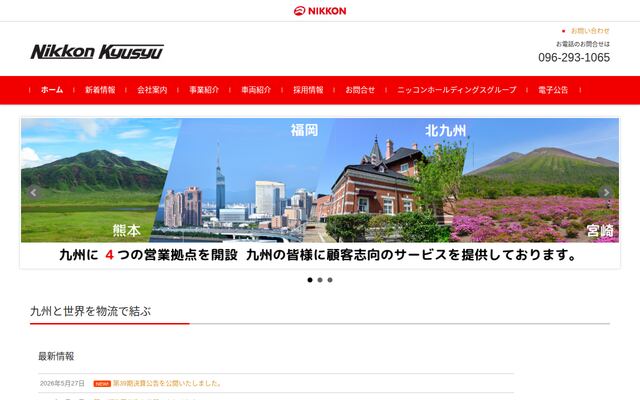Open the 会社案内 menu item
The height and width of the screenshot is (400, 640).
tap(152, 90)
